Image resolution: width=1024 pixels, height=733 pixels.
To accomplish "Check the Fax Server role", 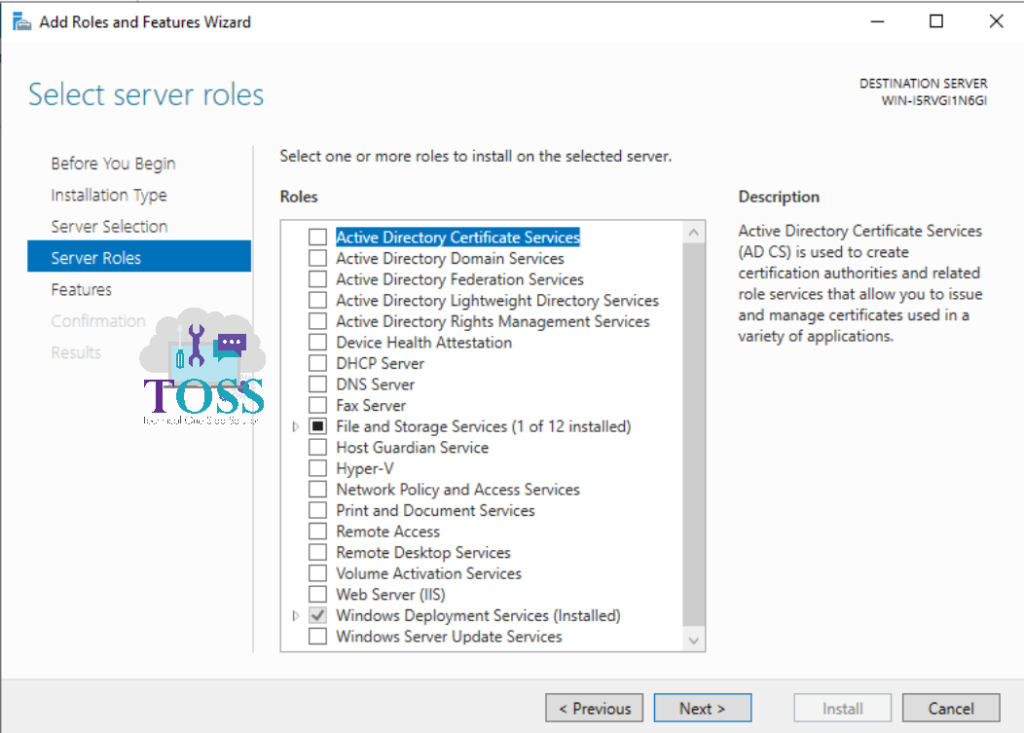I will point(318,405).
